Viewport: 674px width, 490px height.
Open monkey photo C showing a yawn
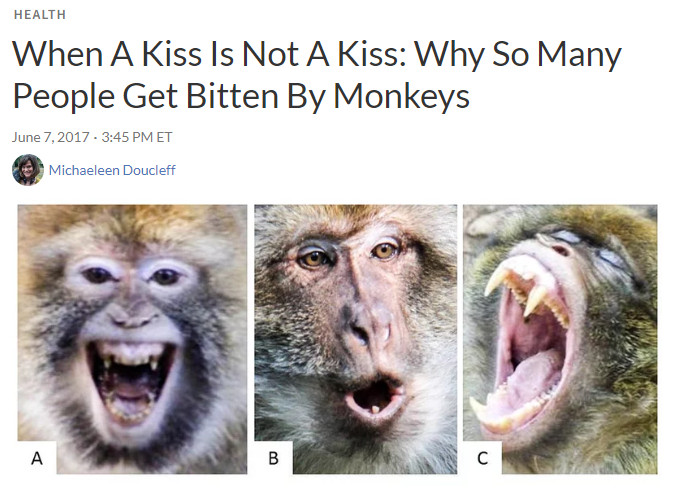(560, 339)
